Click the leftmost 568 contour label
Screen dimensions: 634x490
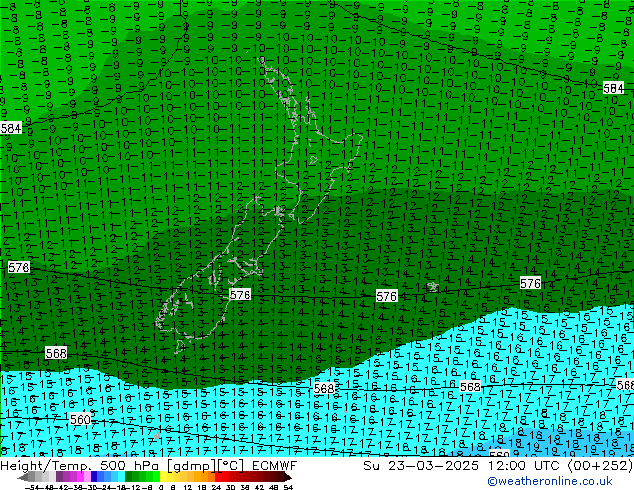tap(56, 353)
